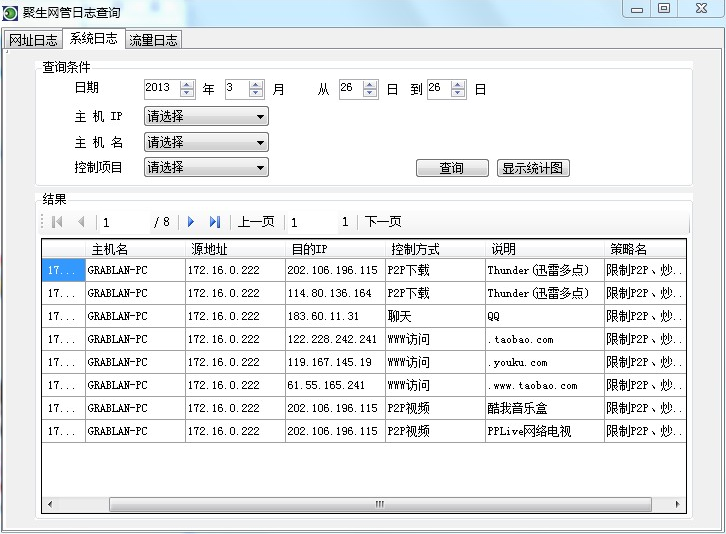Click 下一页 in pagination bar
This screenshot has height=534, width=726.
click(383, 222)
